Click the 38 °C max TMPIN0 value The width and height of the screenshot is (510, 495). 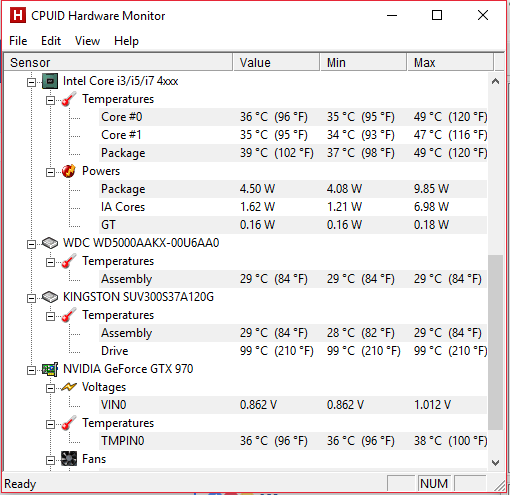tap(450, 441)
